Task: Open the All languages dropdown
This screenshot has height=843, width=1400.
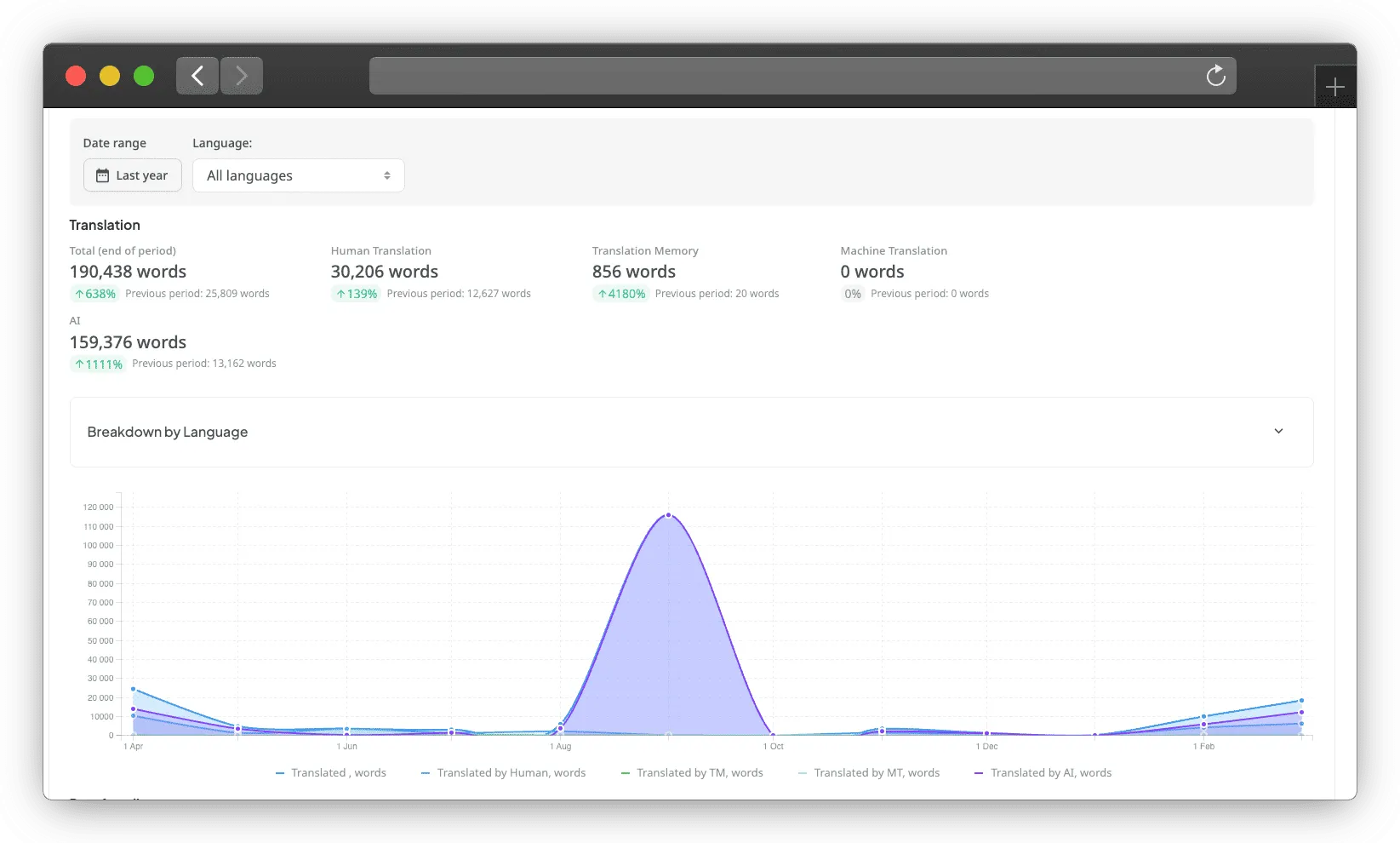Action: pos(298,175)
